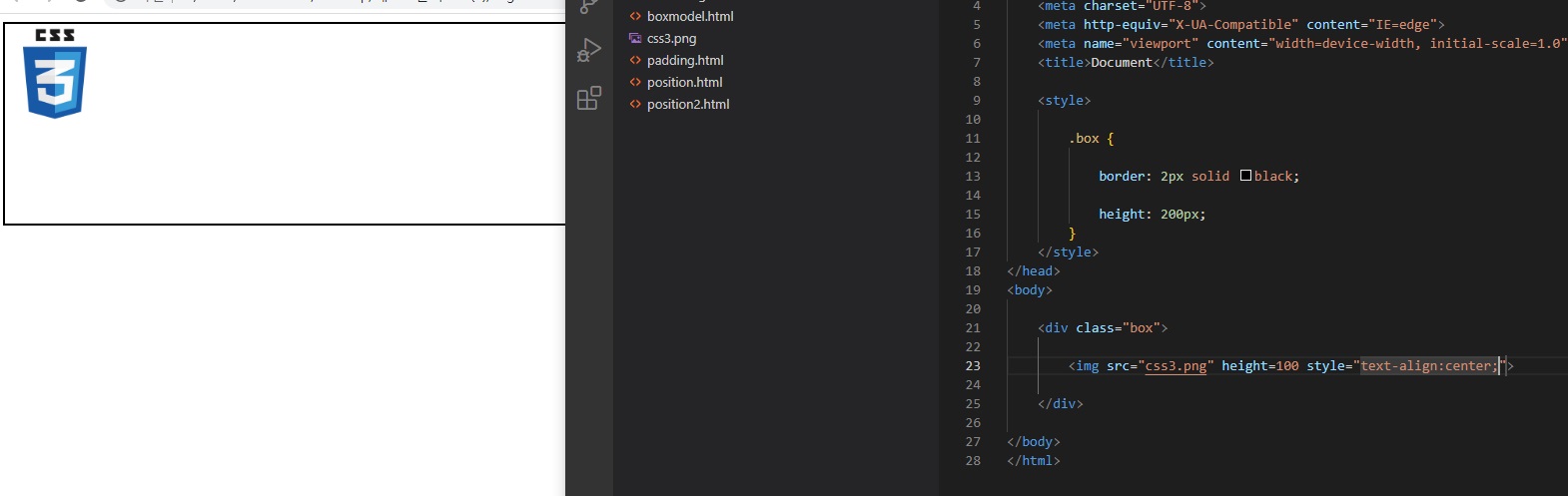Open padding.html from file list
Screen dimensions: 1568x496
coord(685,60)
